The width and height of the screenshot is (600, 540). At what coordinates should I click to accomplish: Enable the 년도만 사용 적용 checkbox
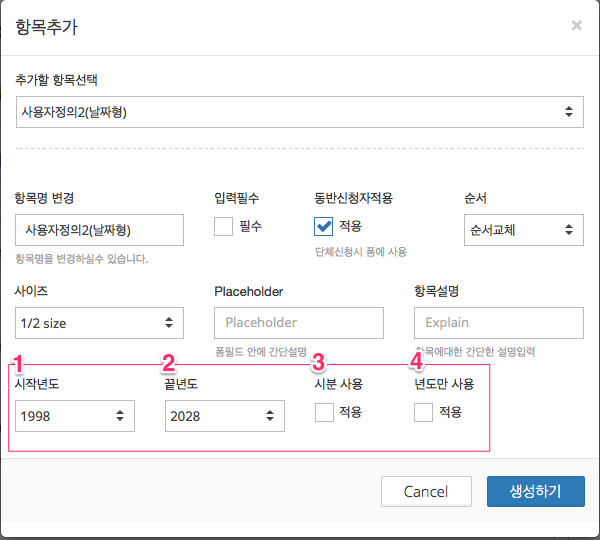(423, 413)
